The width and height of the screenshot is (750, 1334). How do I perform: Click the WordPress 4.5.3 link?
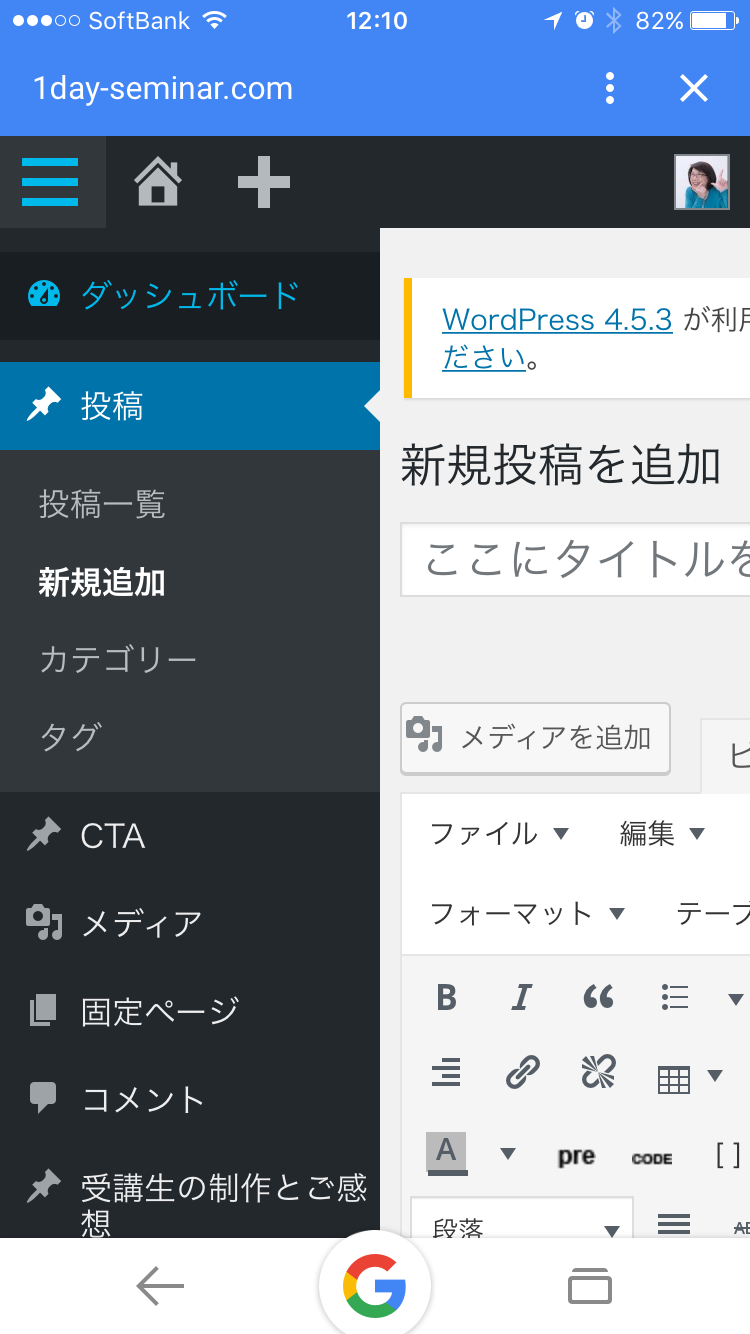(557, 320)
